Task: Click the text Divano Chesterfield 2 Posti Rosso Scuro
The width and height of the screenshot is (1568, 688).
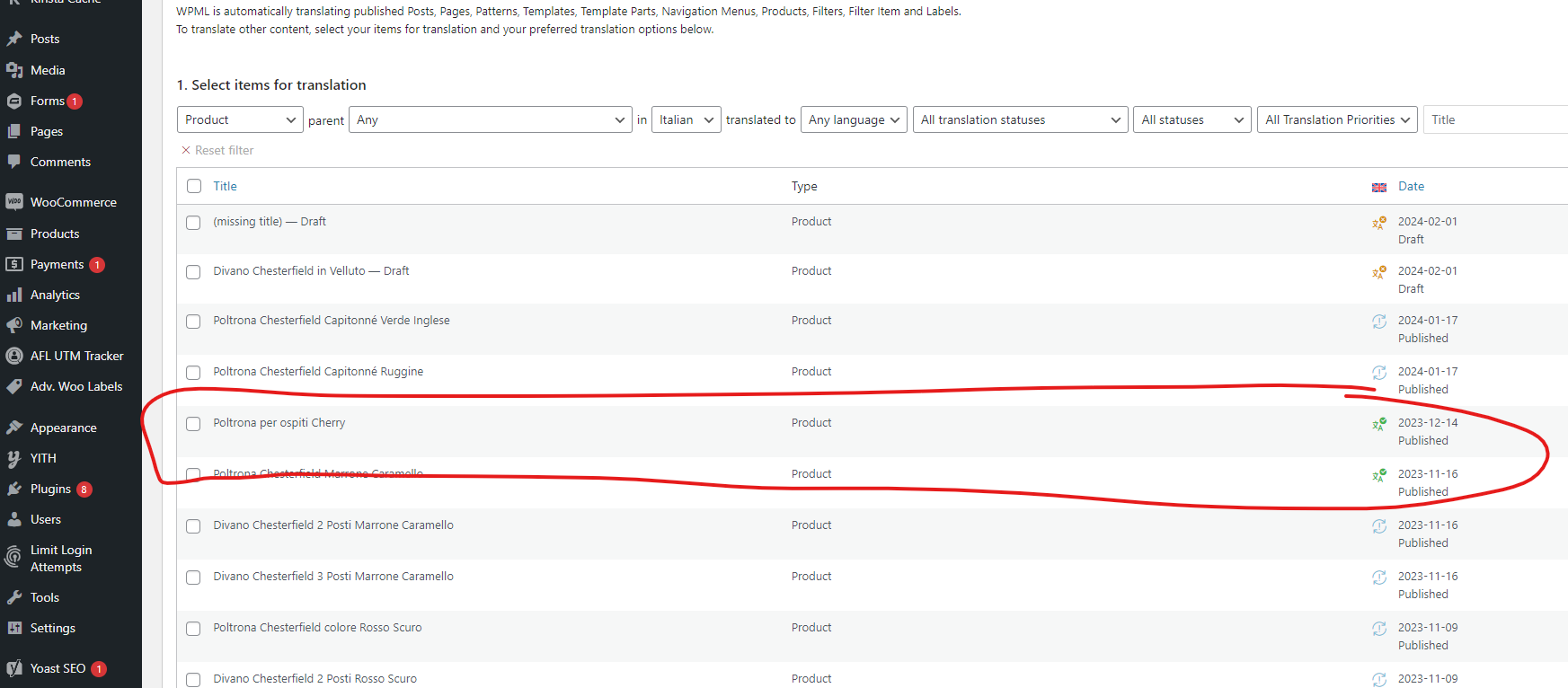Action: click(x=314, y=678)
